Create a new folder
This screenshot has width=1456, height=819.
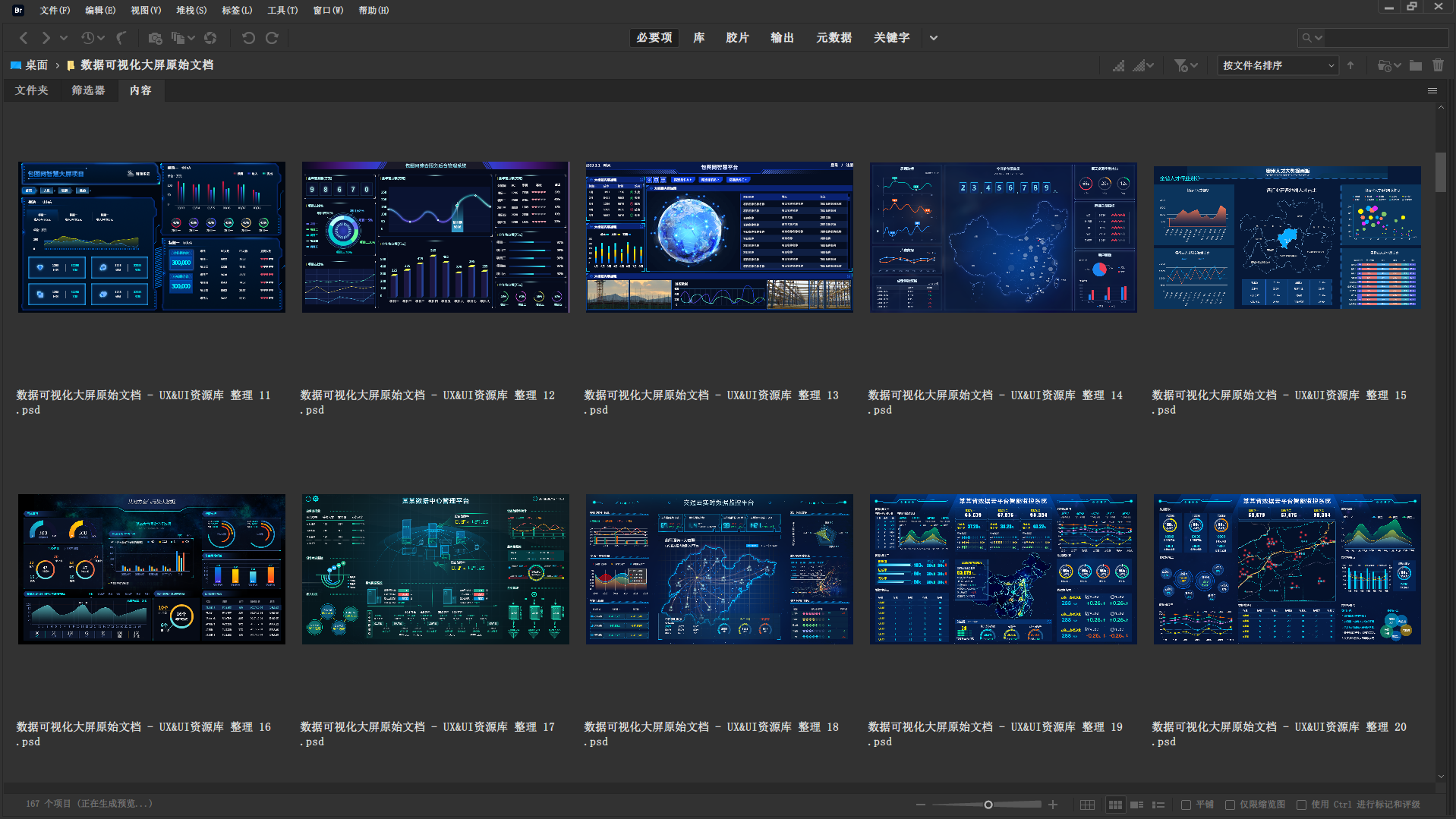coord(1416,66)
